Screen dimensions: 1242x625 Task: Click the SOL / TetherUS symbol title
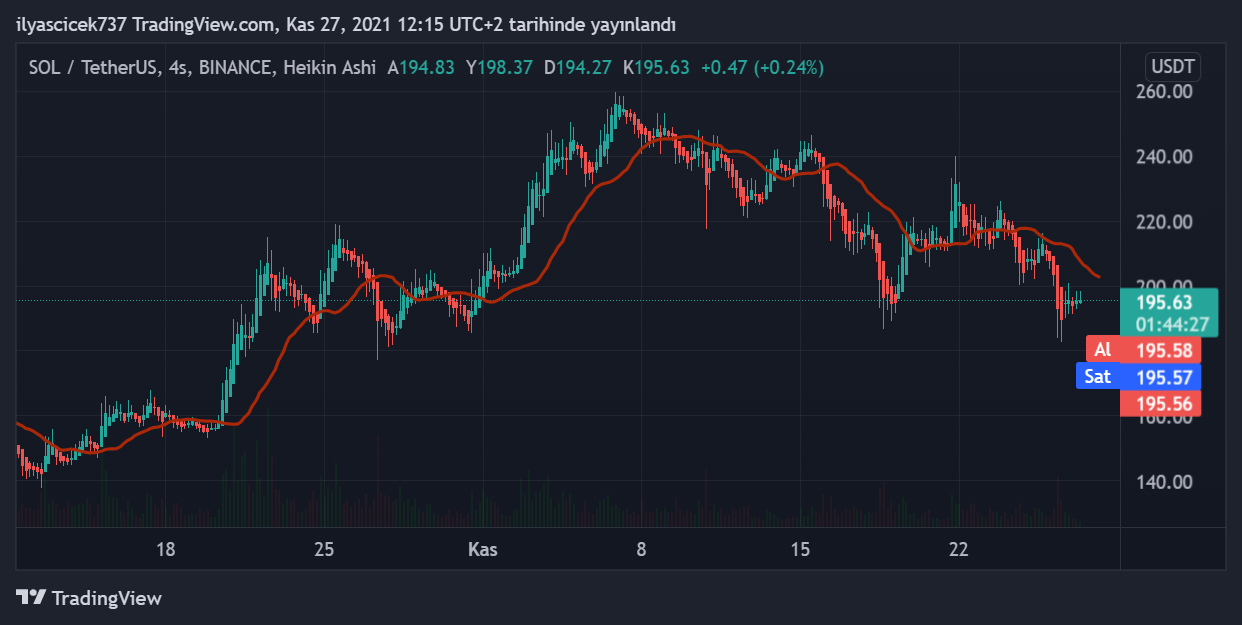coord(92,68)
